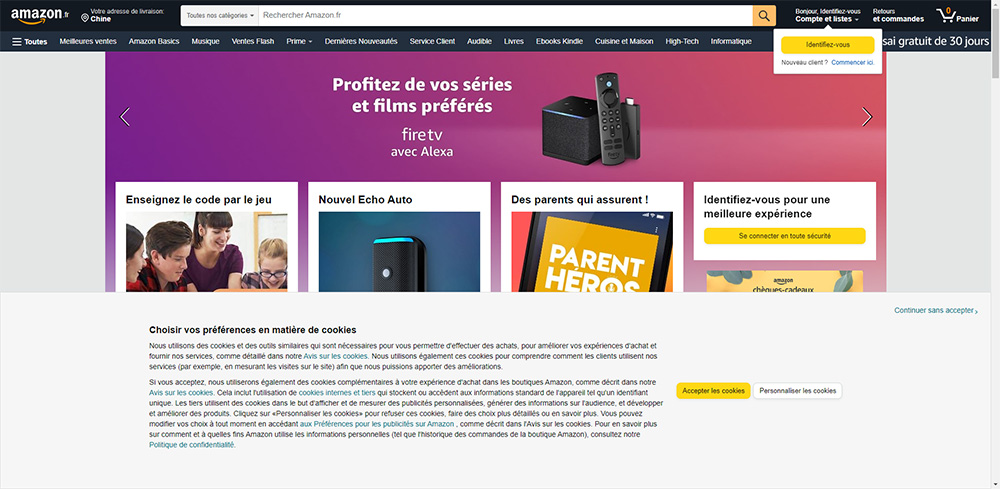This screenshot has width=1000, height=489.
Task: Click the yellow Identifiez-vous button
Action: [x=827, y=45]
